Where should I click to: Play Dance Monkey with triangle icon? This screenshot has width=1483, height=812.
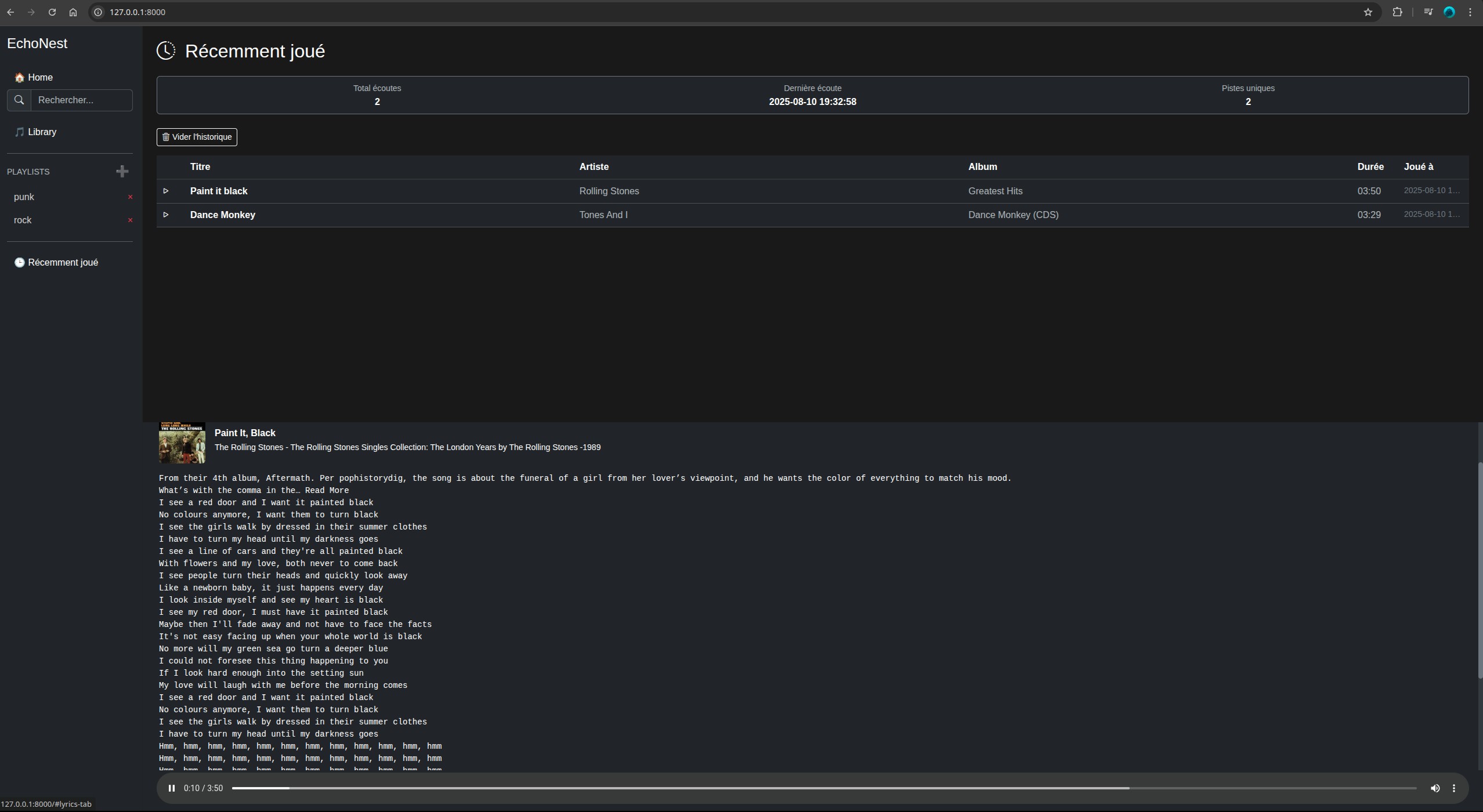coord(166,215)
